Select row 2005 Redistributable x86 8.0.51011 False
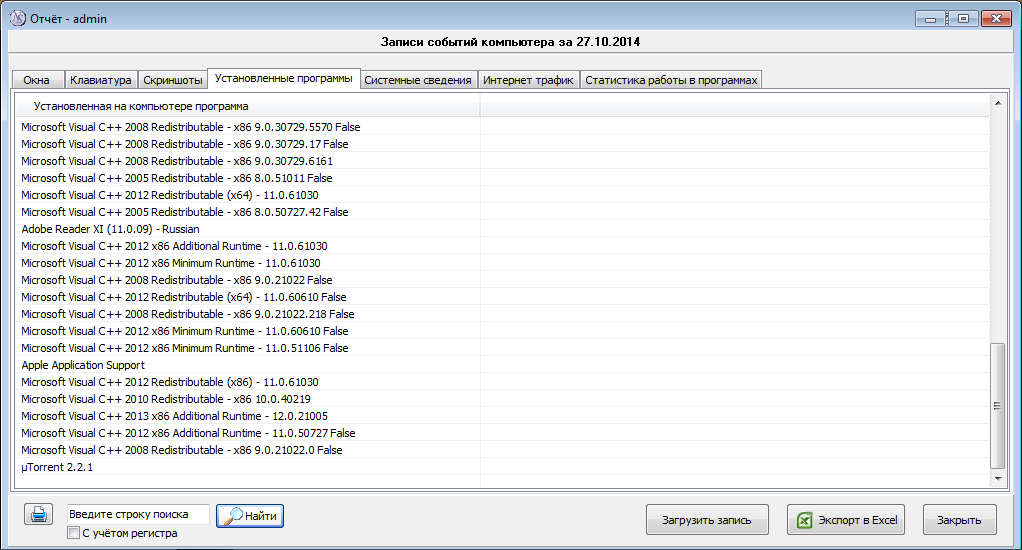Viewport: 1022px width, 550px height. [502, 178]
